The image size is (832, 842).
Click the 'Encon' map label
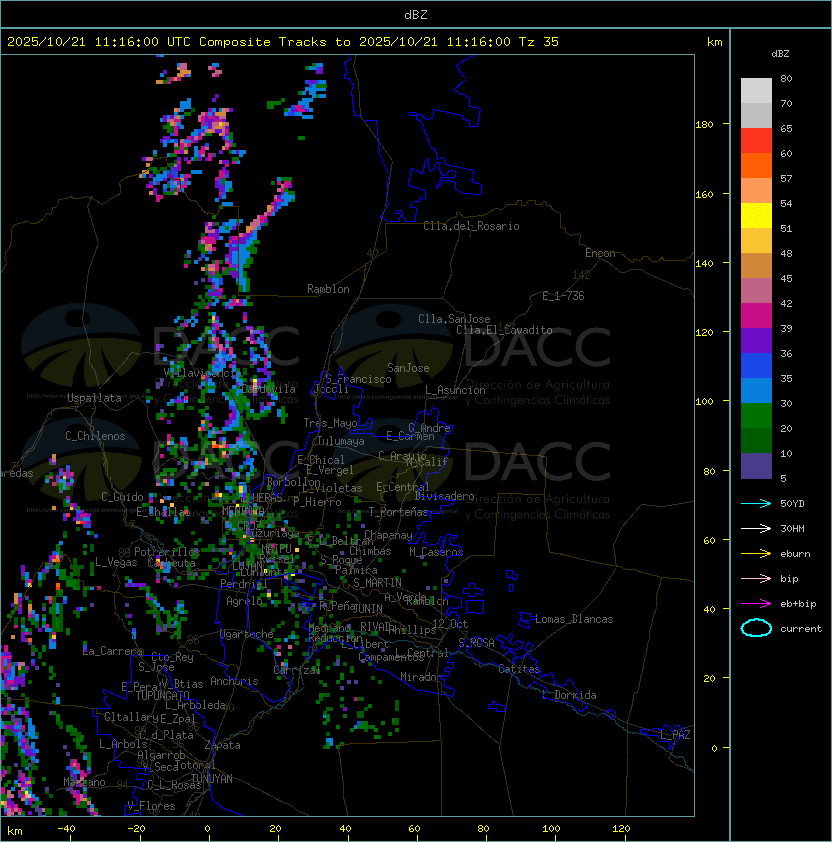(600, 253)
